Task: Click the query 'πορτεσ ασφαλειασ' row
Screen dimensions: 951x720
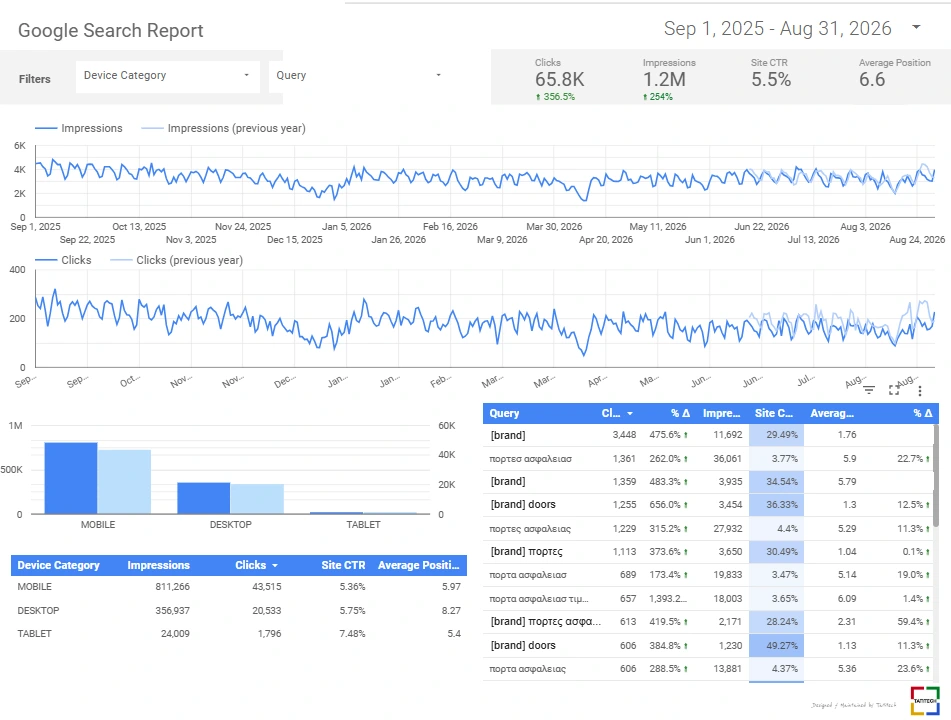Action: point(708,459)
